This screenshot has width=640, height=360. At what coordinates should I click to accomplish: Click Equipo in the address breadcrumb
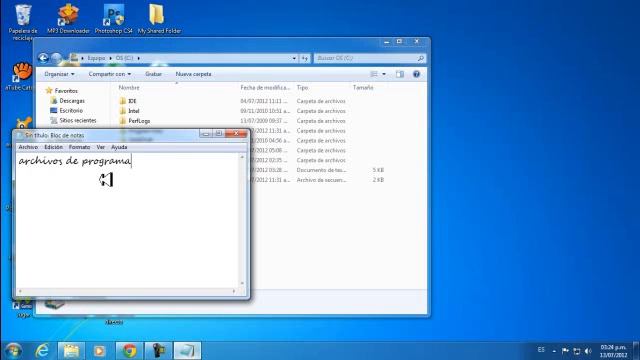coord(96,58)
